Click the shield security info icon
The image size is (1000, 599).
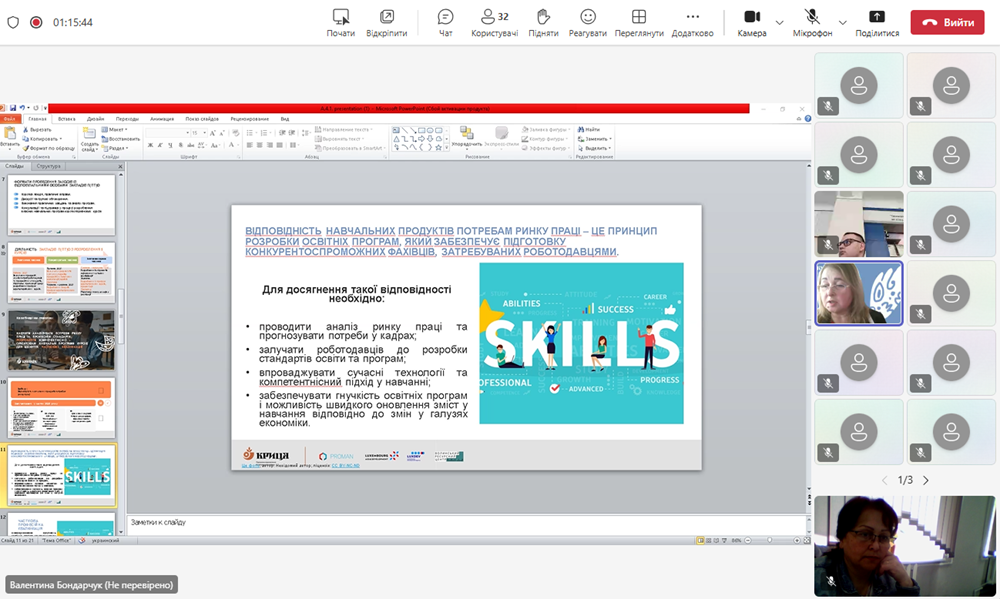tap(13, 22)
